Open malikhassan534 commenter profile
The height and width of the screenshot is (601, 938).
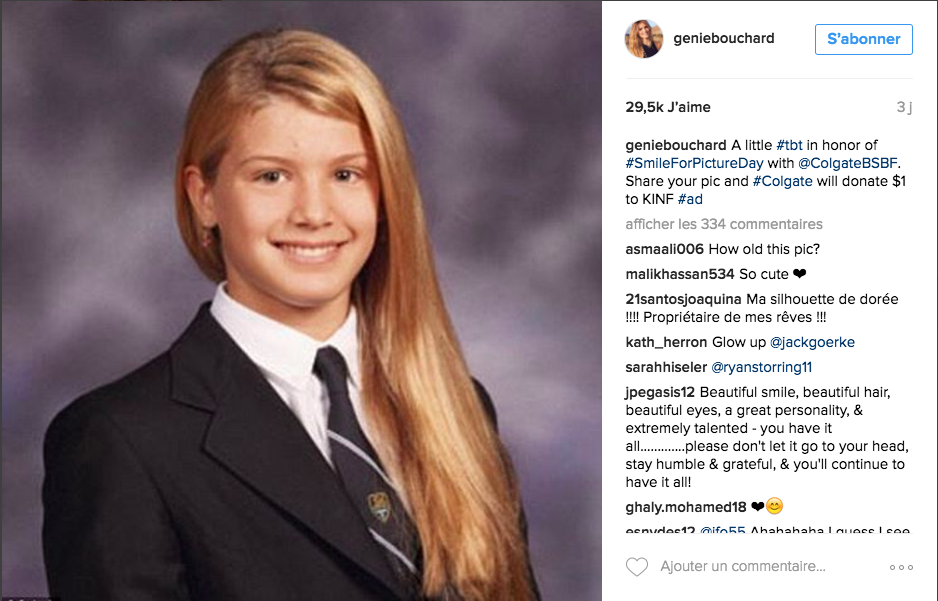(x=680, y=274)
